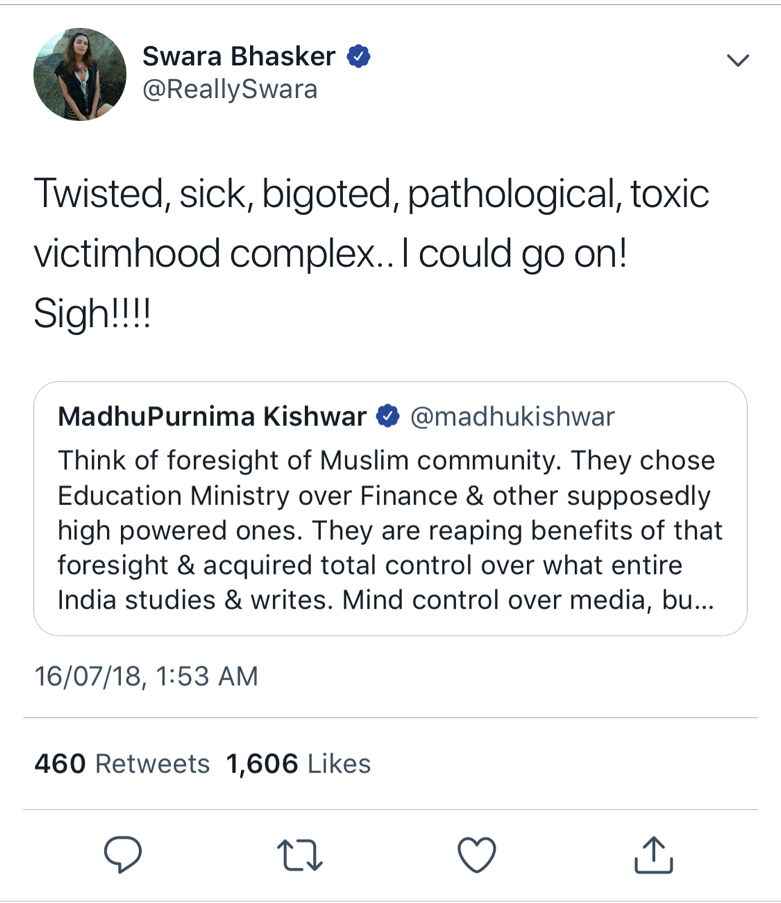Tap the retweet arrows icon

pos(298,853)
